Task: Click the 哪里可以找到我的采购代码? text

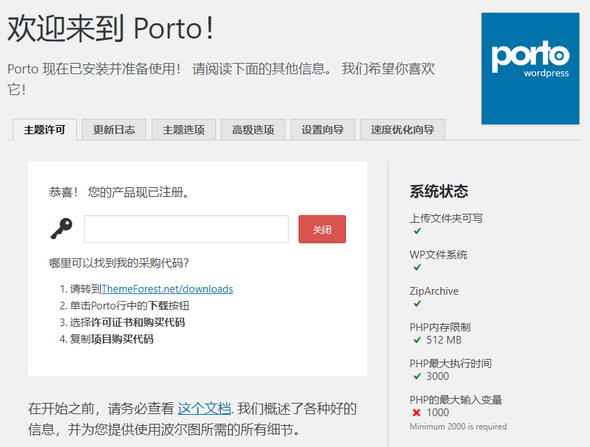Action: tap(119, 263)
